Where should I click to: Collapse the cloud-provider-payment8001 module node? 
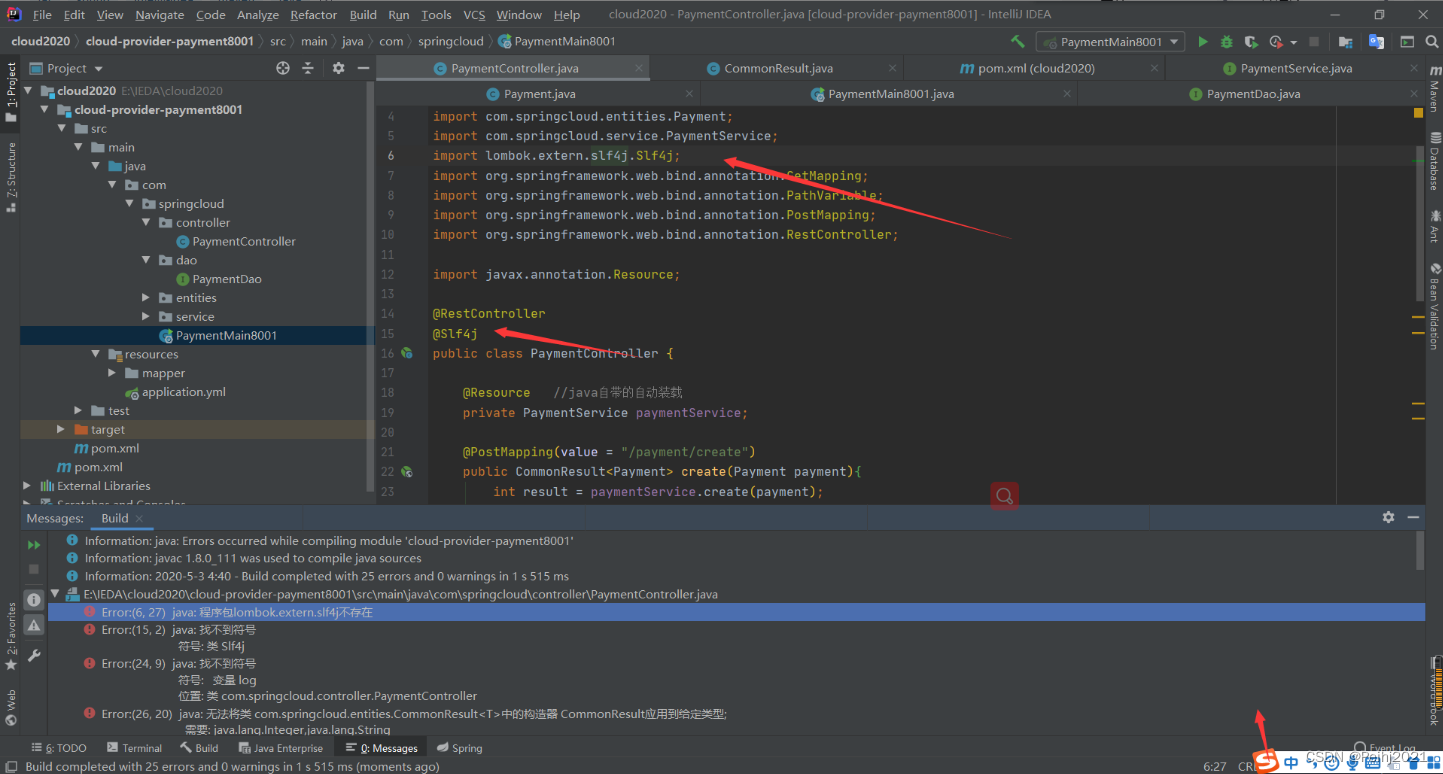coord(46,109)
